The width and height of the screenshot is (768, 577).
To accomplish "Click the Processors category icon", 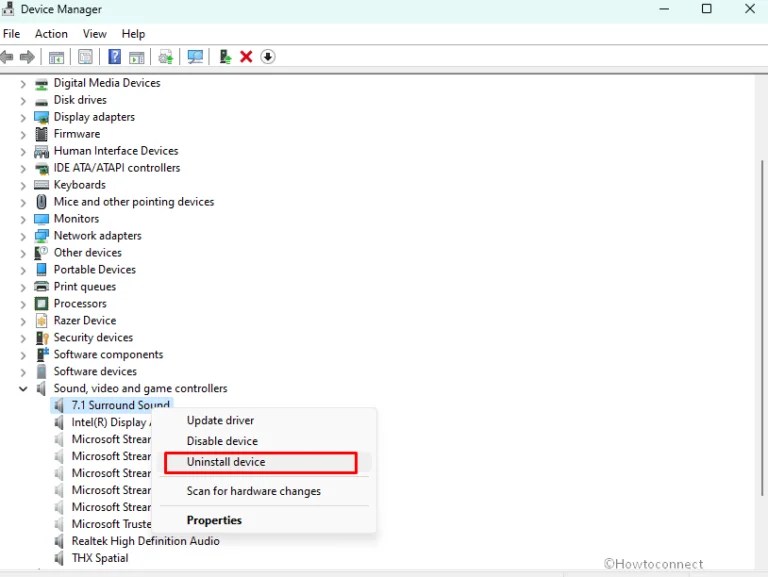I will pyautogui.click(x=42, y=304).
